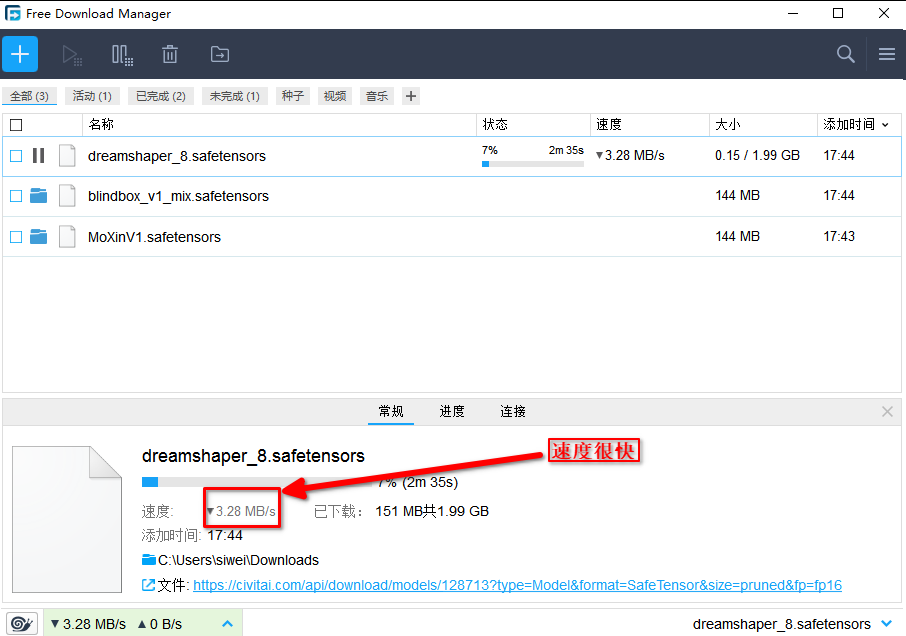Viewport: 906px width, 636px height.
Task: Open the hamburger main menu
Action: point(886,54)
